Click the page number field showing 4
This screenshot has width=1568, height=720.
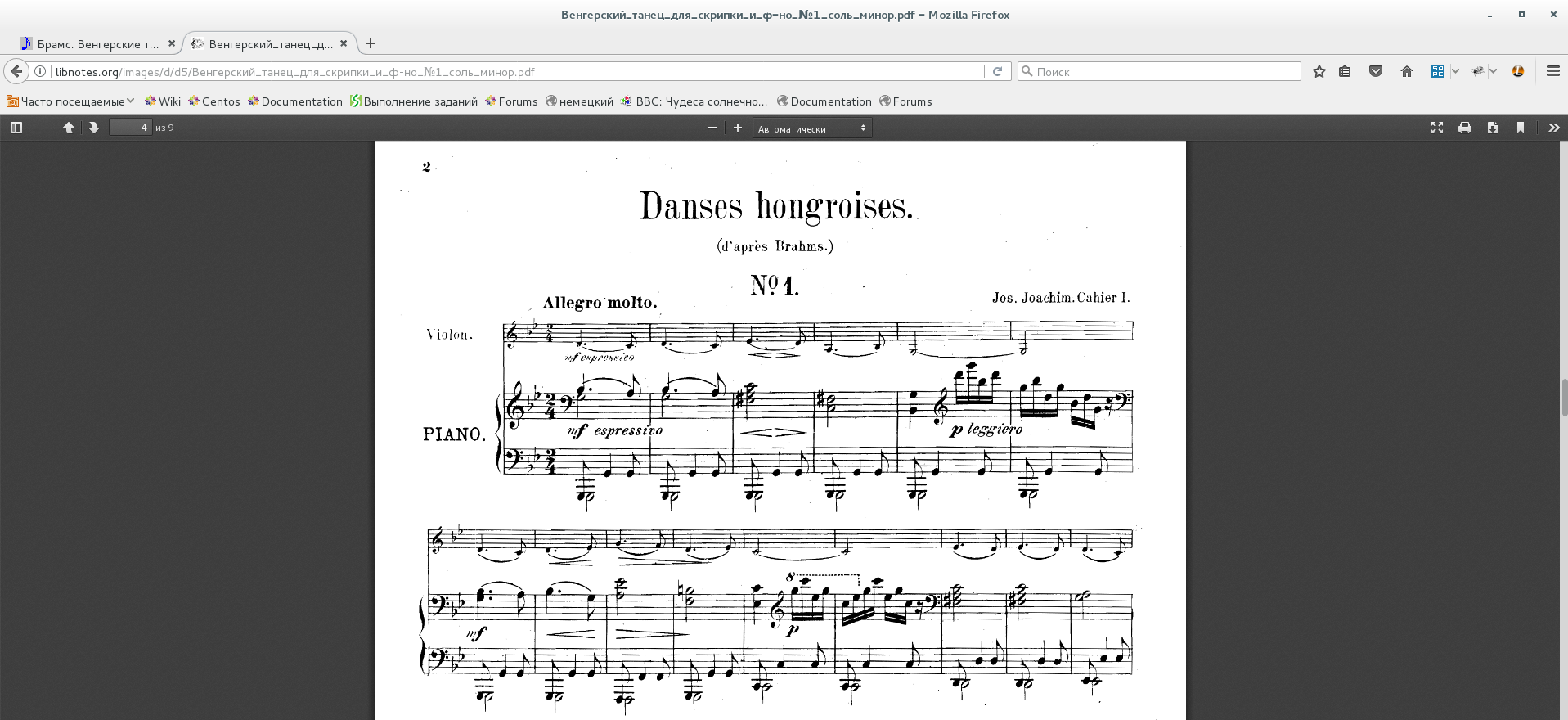(131, 128)
